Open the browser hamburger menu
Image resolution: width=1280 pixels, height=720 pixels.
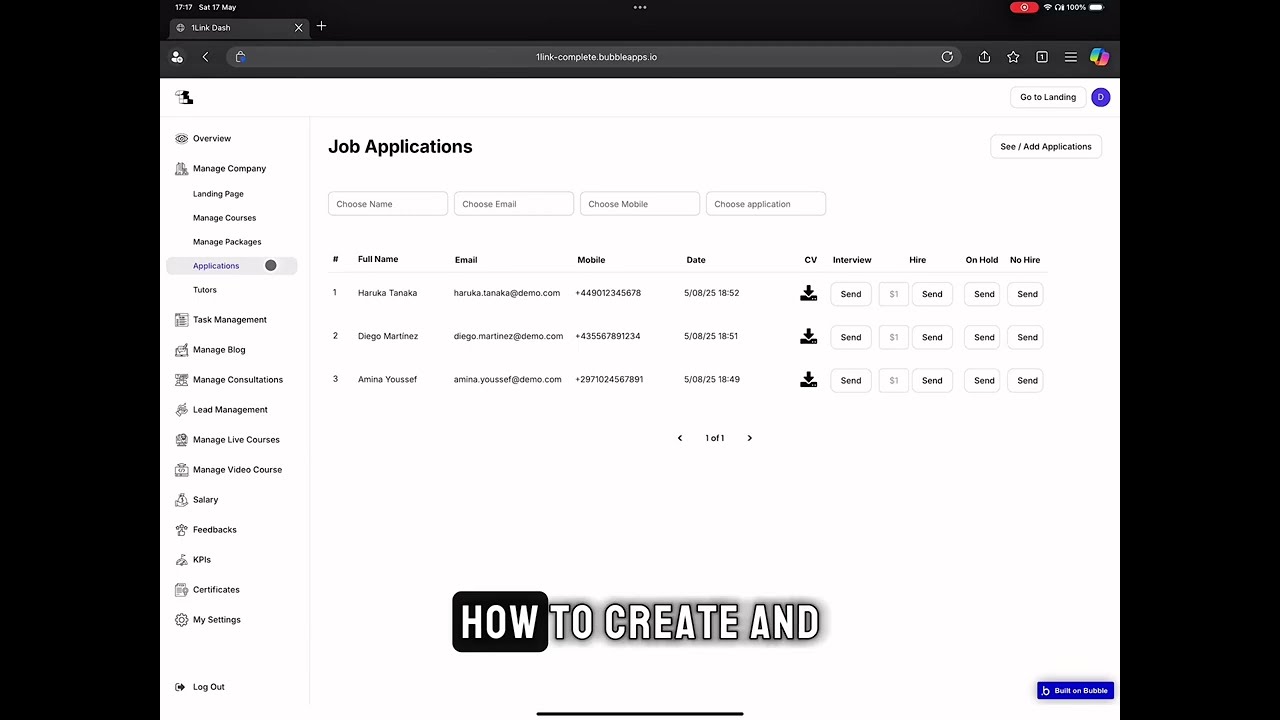click(x=1071, y=57)
